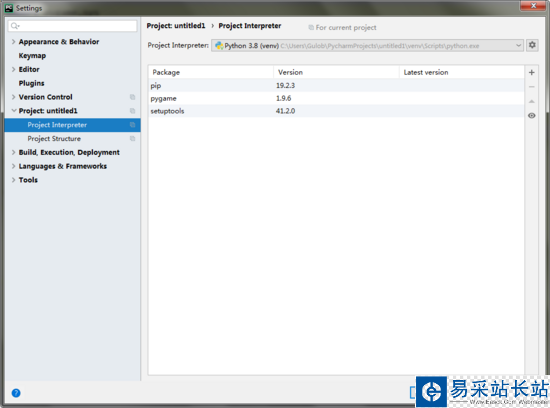
Task: Click into the settings search field
Action: point(73,26)
